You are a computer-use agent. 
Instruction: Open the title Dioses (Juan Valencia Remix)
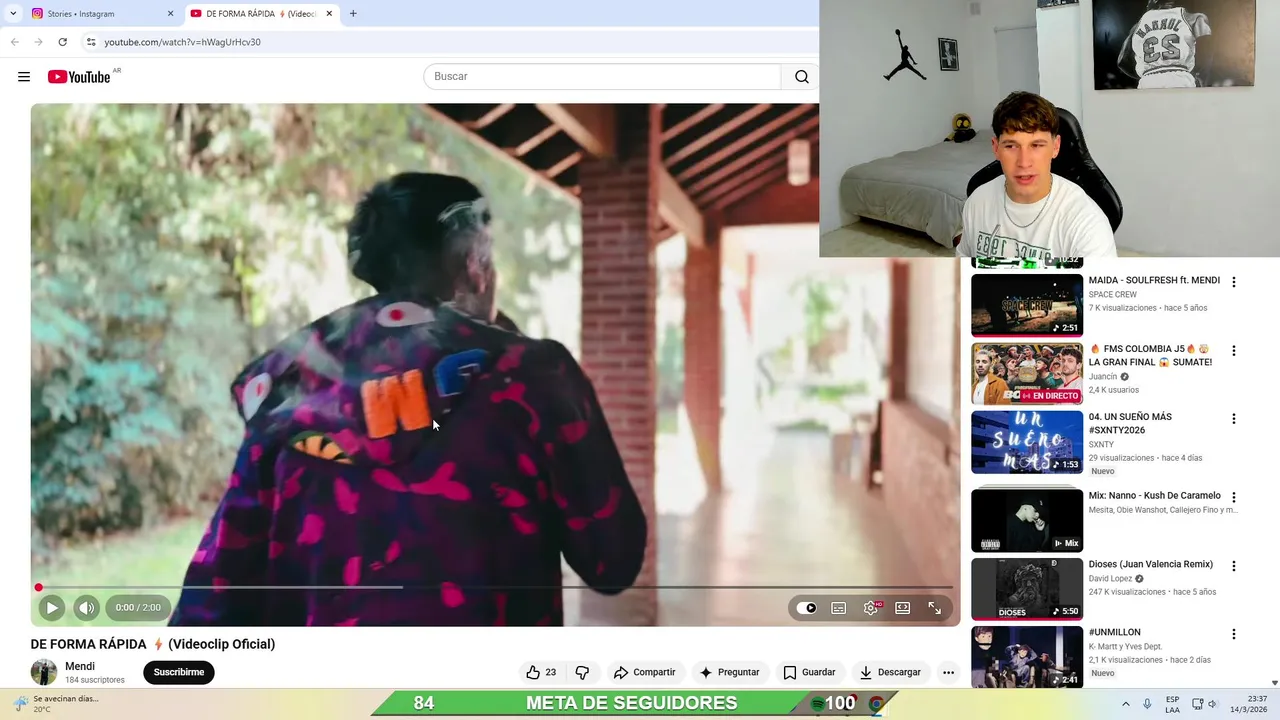point(1150,564)
